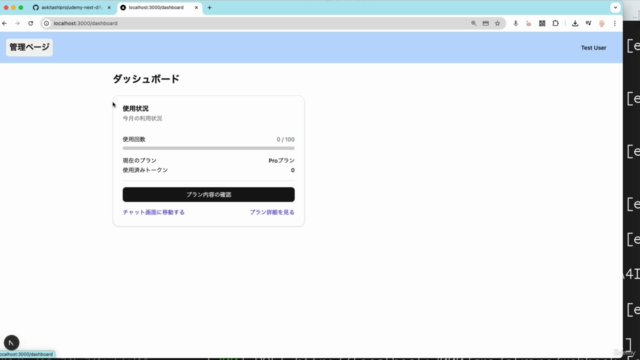Image resolution: width=640 pixels, height=360 pixels.
Task: Follow the プラン詳細を見る link
Action: pyautogui.click(x=272, y=212)
